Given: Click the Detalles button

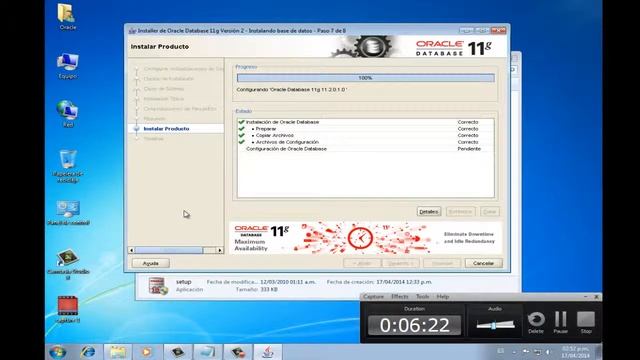Looking at the screenshot, I should 429,211.
